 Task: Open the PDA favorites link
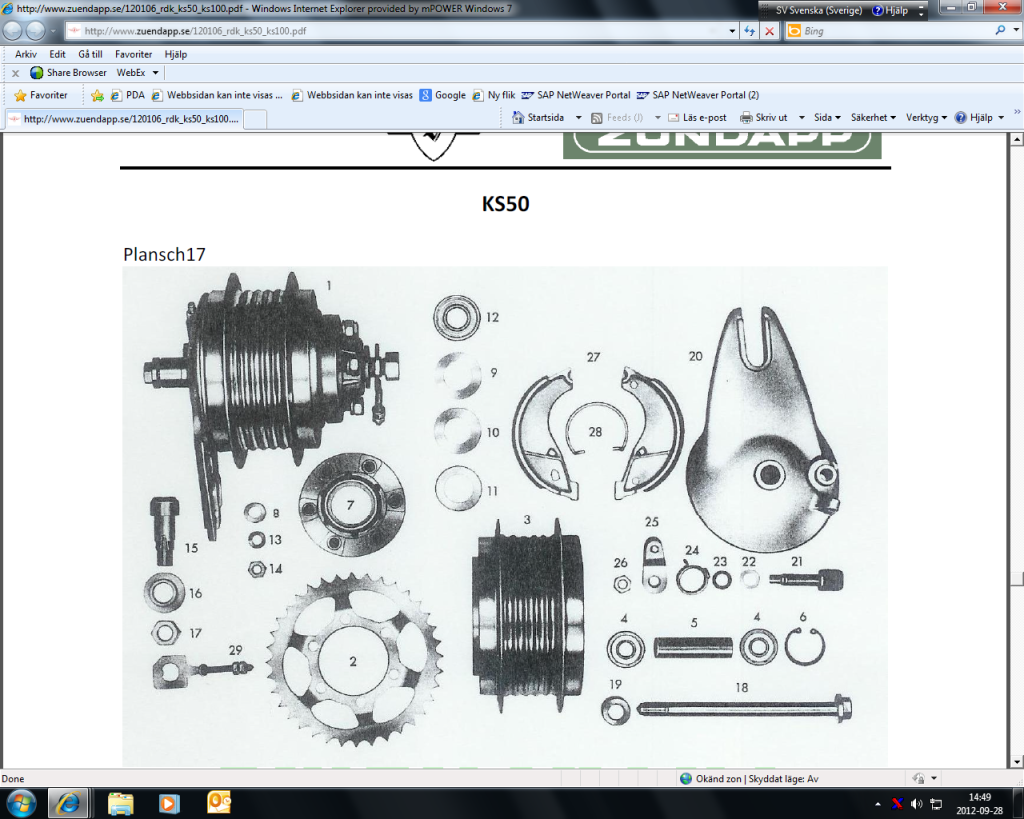128,95
